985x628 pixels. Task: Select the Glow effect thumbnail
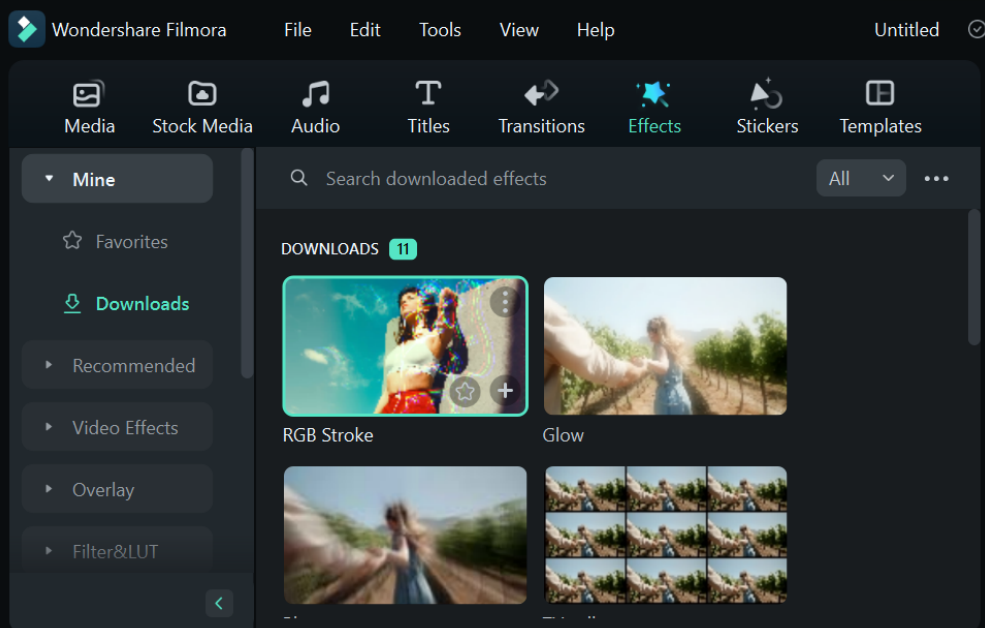point(664,346)
